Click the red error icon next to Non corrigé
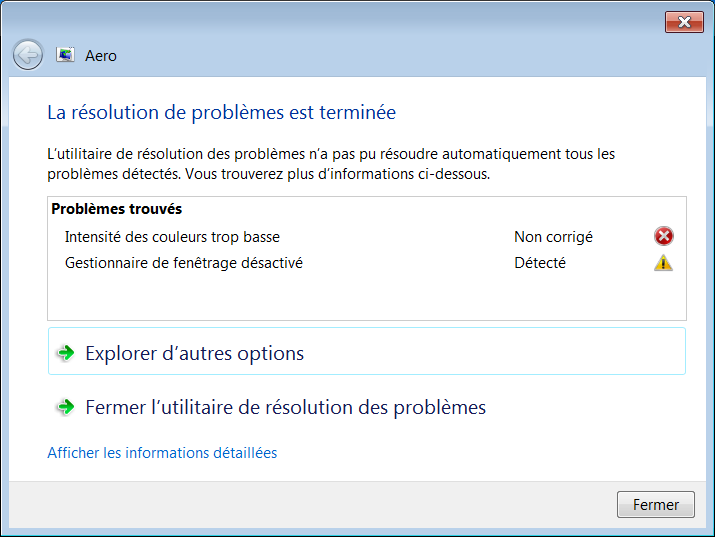The width and height of the screenshot is (715, 537). [x=663, y=236]
